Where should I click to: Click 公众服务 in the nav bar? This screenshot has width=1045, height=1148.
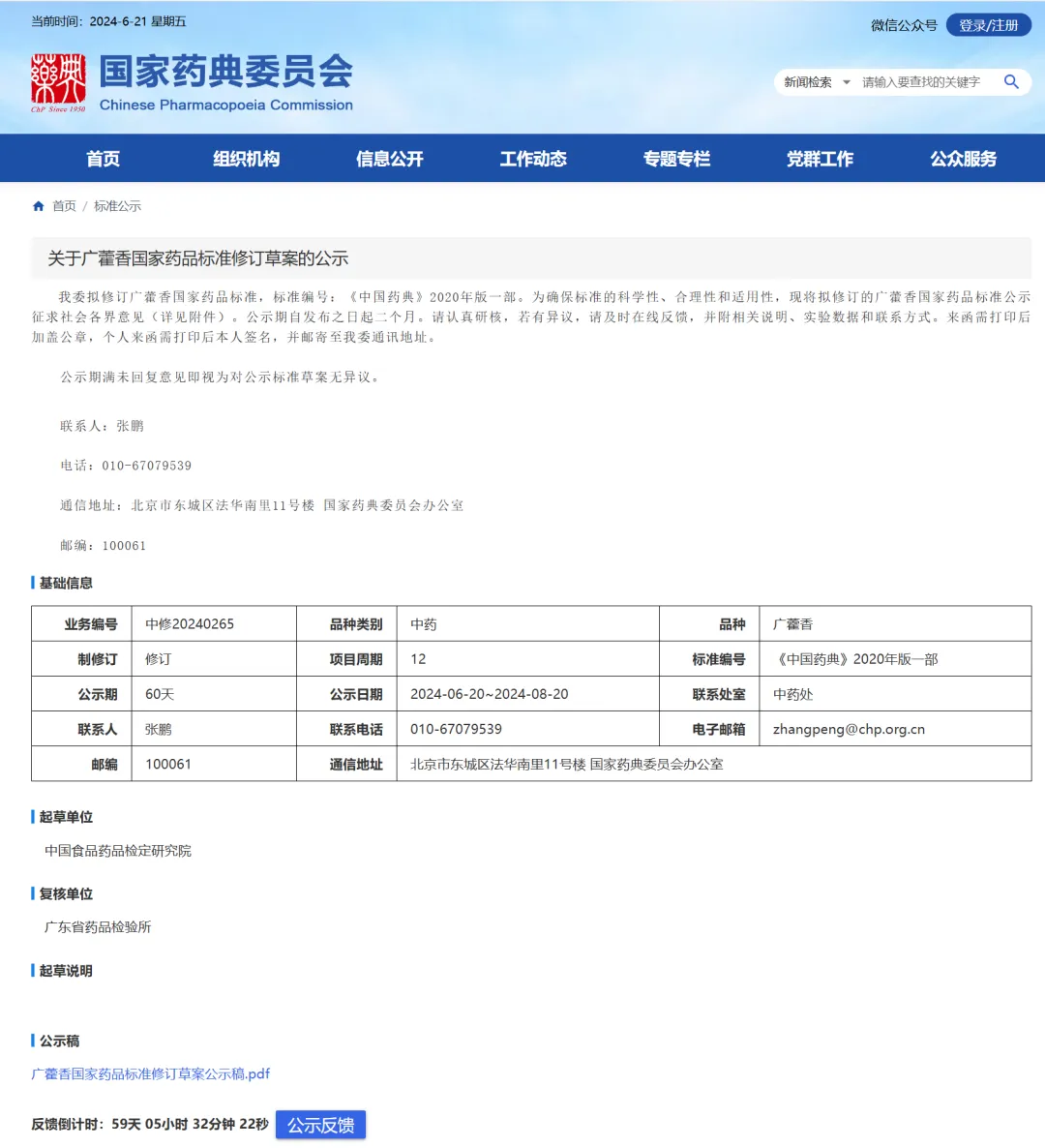pyautogui.click(x=963, y=159)
